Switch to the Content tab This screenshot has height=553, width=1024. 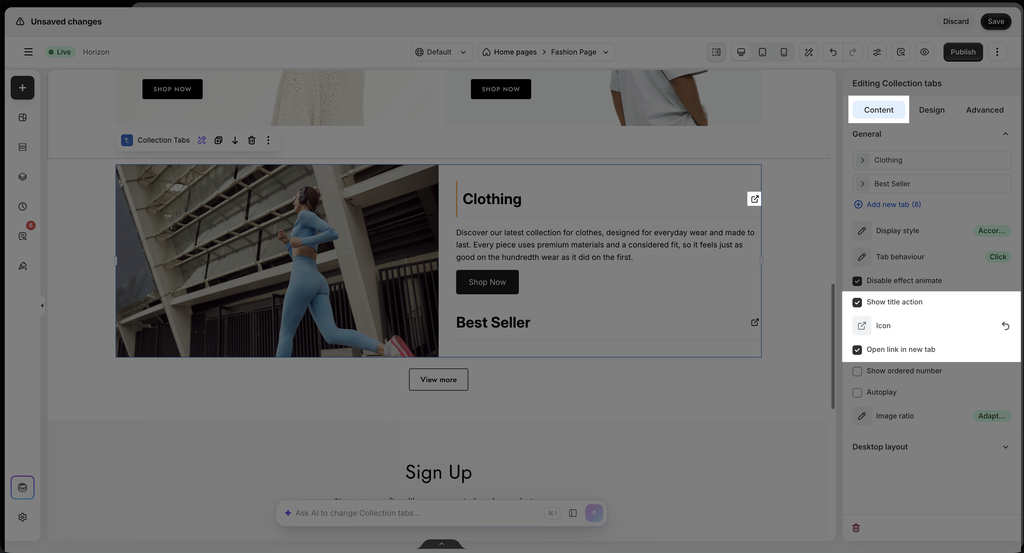pyautogui.click(x=878, y=110)
